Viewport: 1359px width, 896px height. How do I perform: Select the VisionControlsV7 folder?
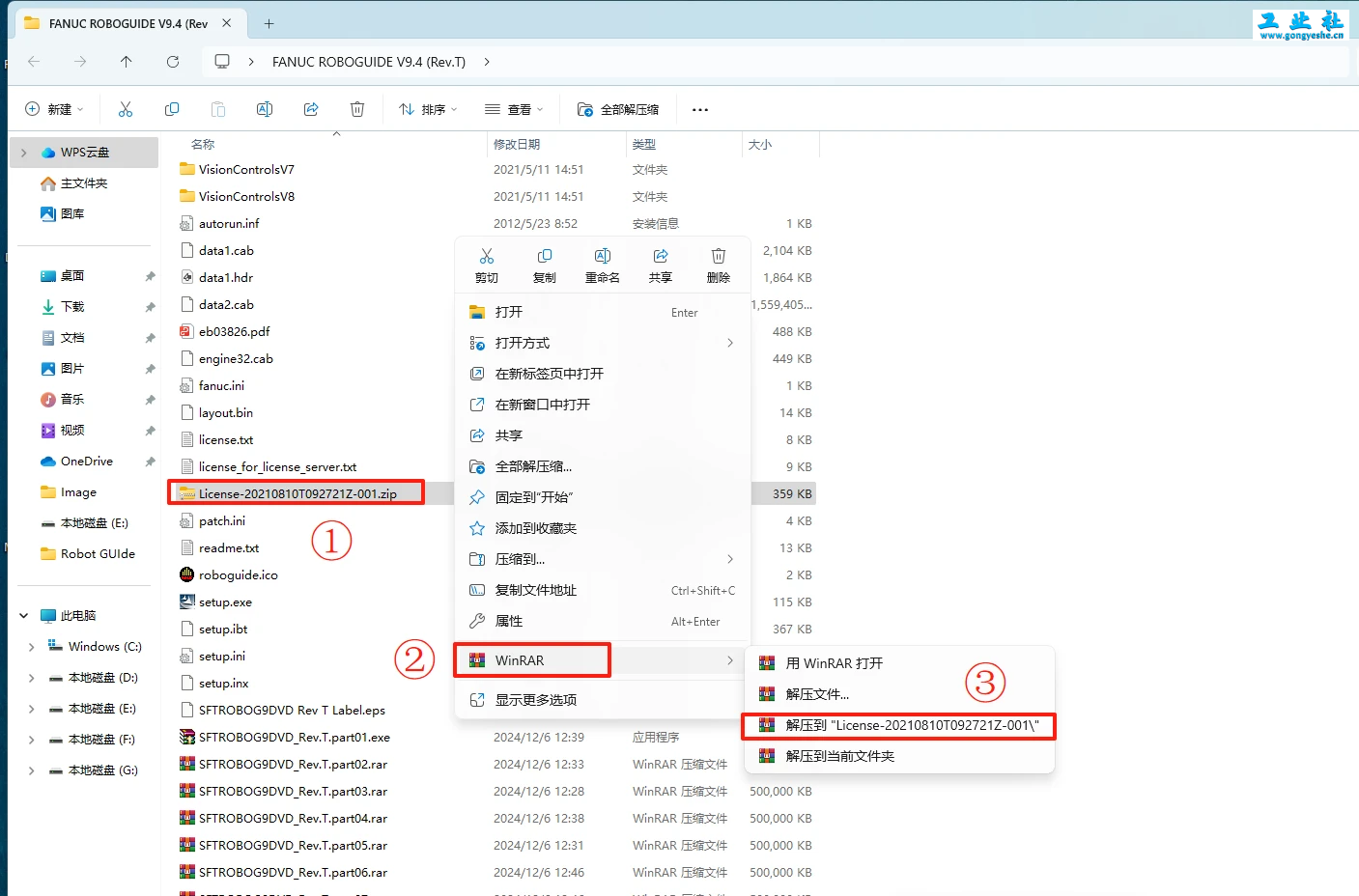tap(246, 170)
